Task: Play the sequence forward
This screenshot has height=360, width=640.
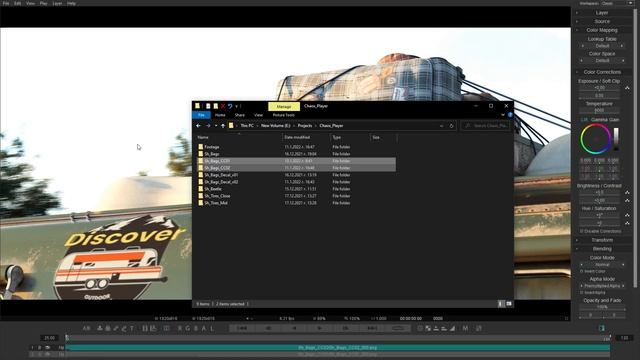Action: tap(320, 328)
